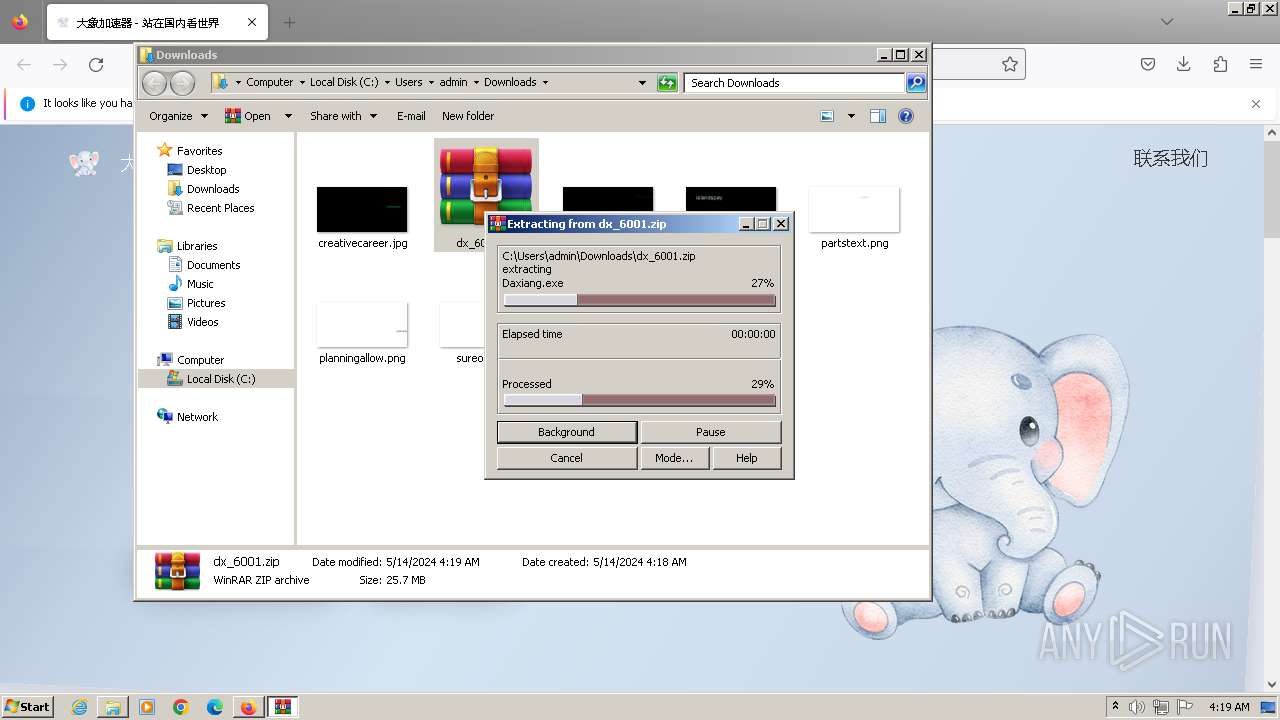Open the dropdown arrow beside Open
Image resolution: width=1280 pixels, height=720 pixels.
288,116
